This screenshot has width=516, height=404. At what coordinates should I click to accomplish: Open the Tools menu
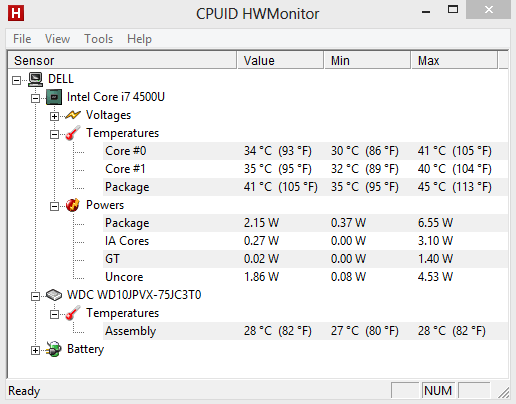pyautogui.click(x=98, y=39)
